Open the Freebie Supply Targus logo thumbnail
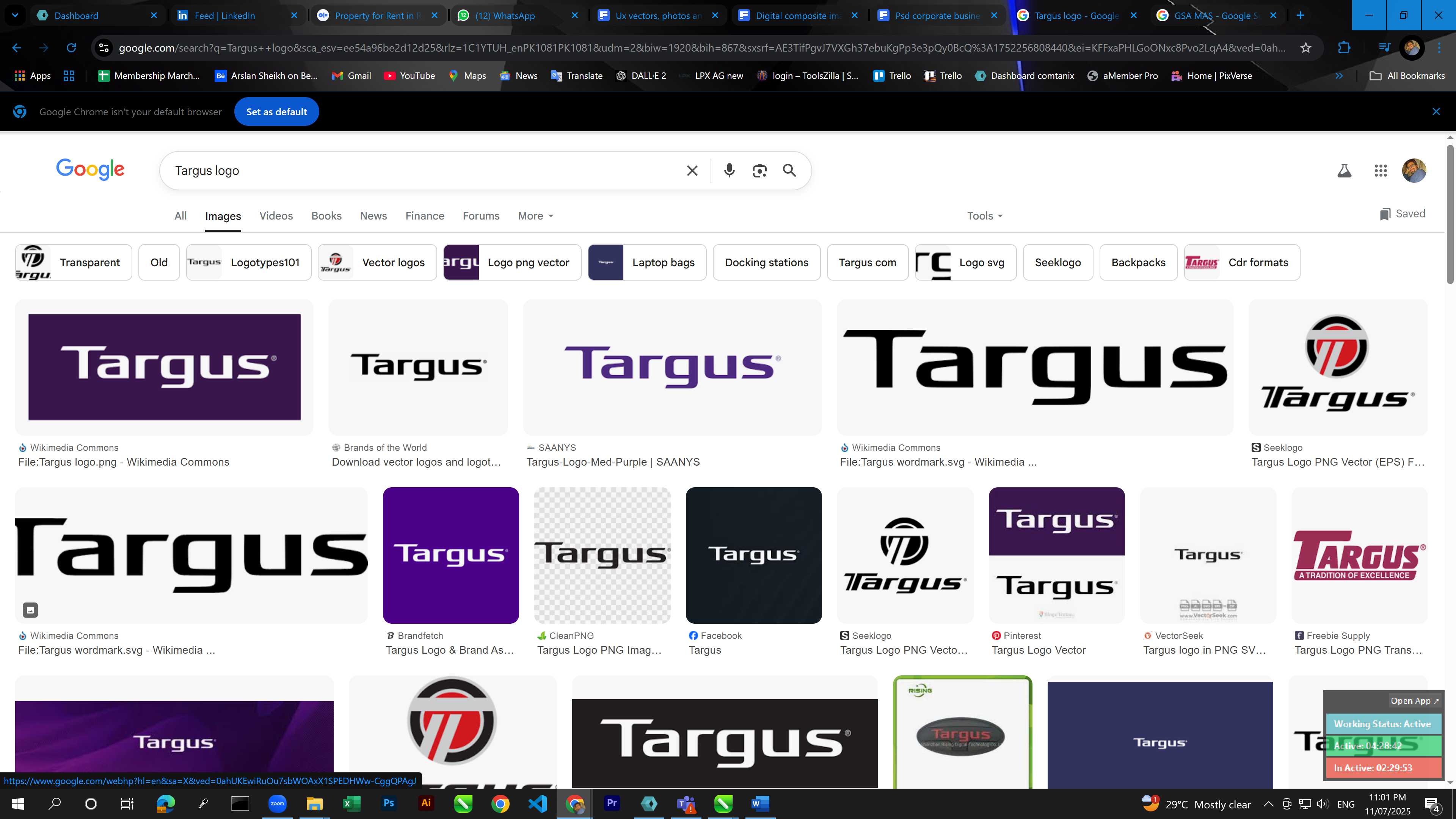The width and height of the screenshot is (1456, 819). pos(1359,555)
